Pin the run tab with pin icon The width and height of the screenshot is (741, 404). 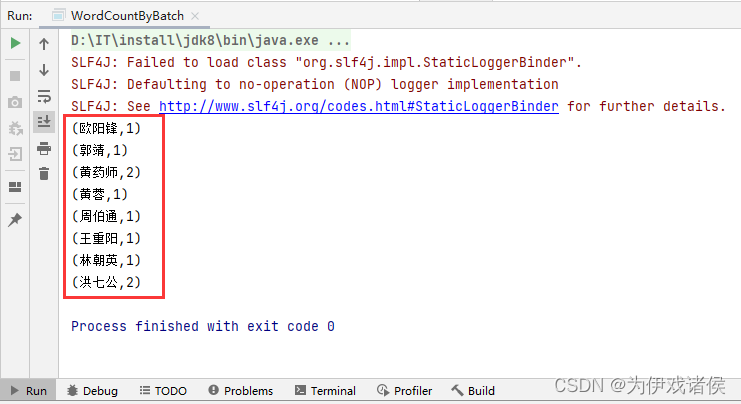click(x=15, y=220)
